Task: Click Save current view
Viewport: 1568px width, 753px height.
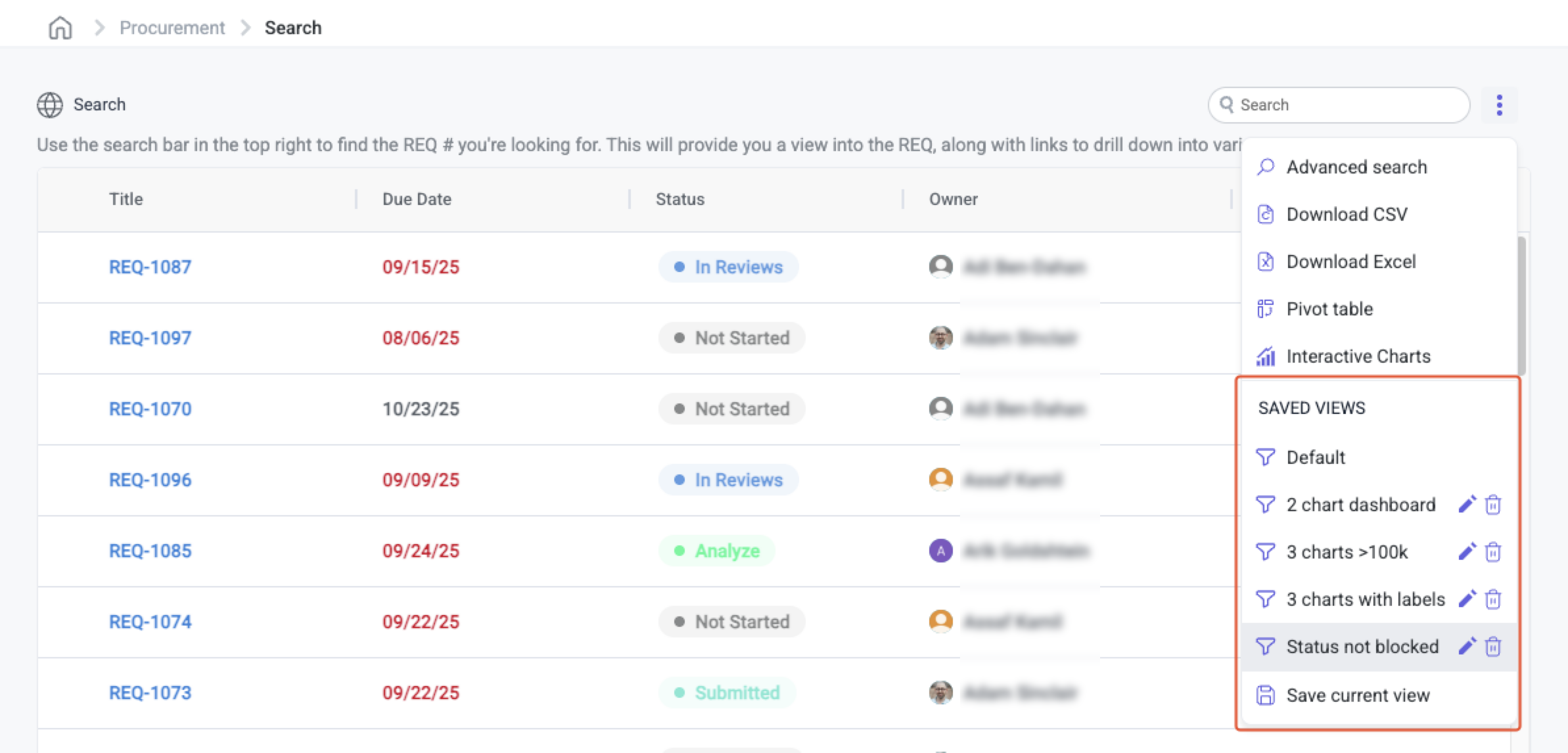Action: pyautogui.click(x=1358, y=695)
